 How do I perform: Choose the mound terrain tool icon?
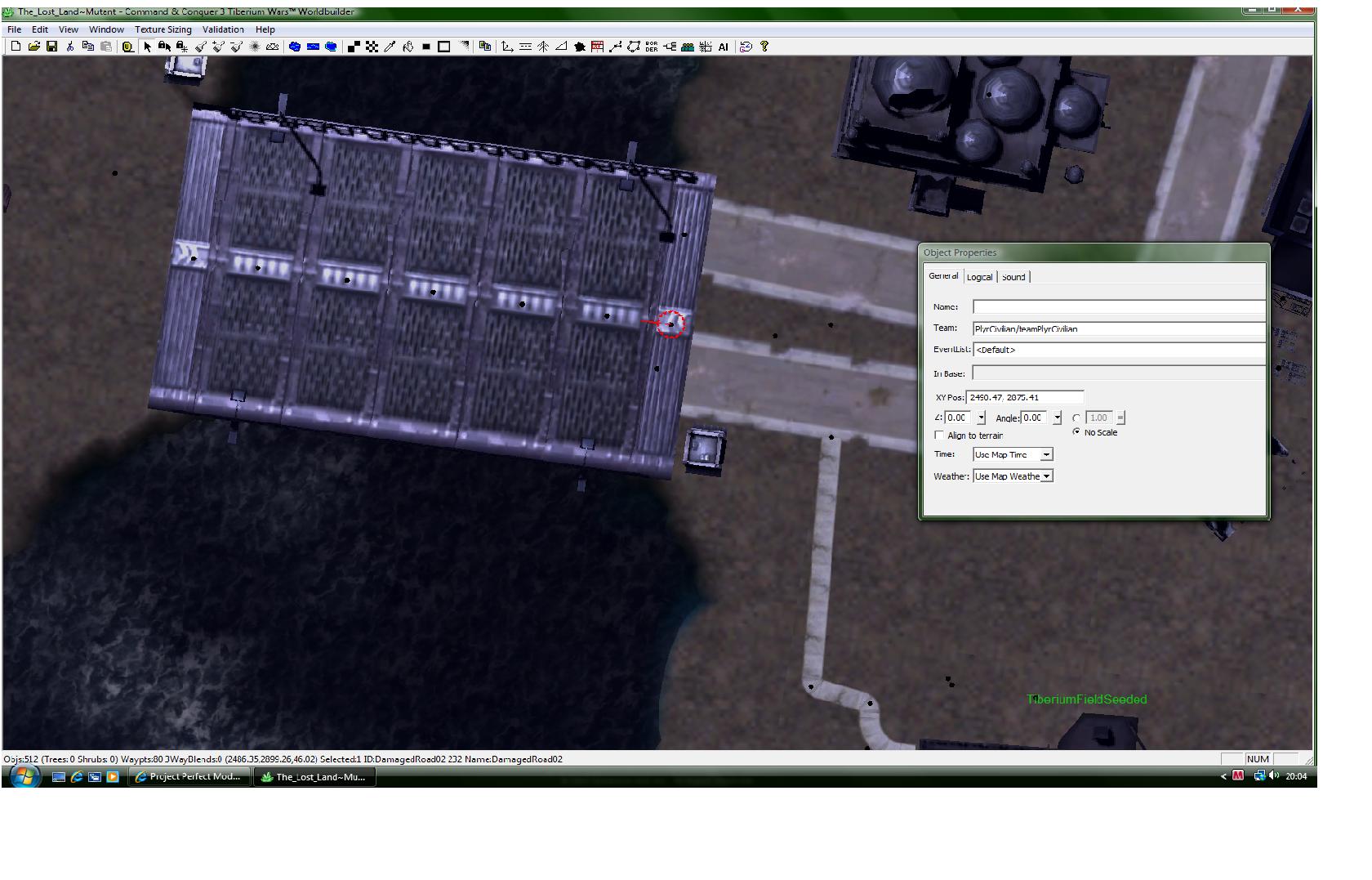[x=273, y=47]
